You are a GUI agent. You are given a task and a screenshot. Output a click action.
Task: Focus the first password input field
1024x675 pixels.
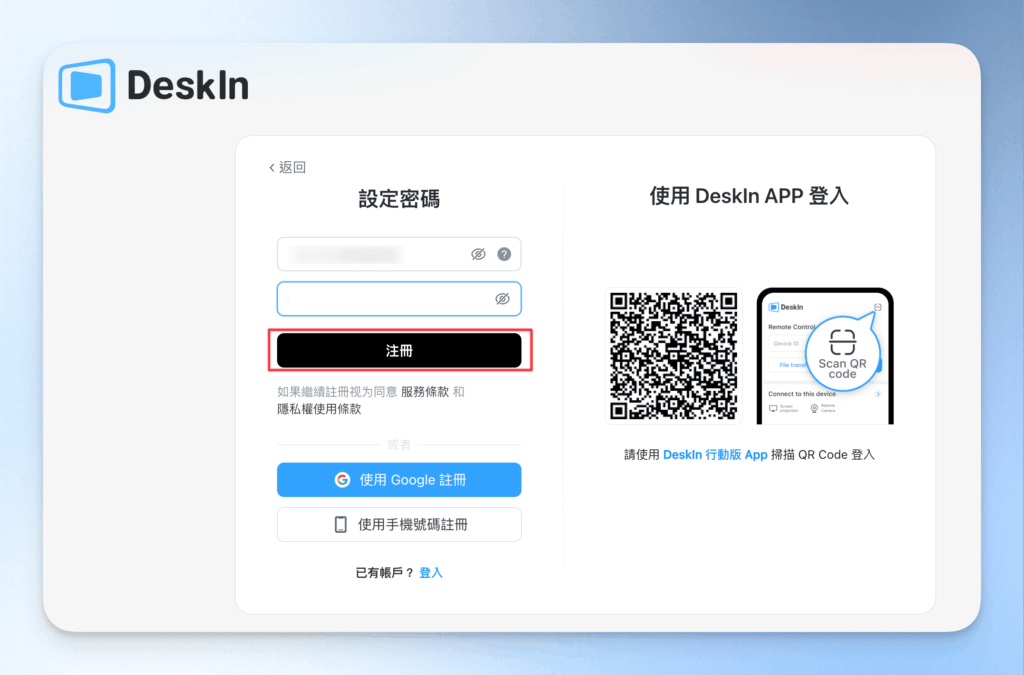(x=399, y=254)
